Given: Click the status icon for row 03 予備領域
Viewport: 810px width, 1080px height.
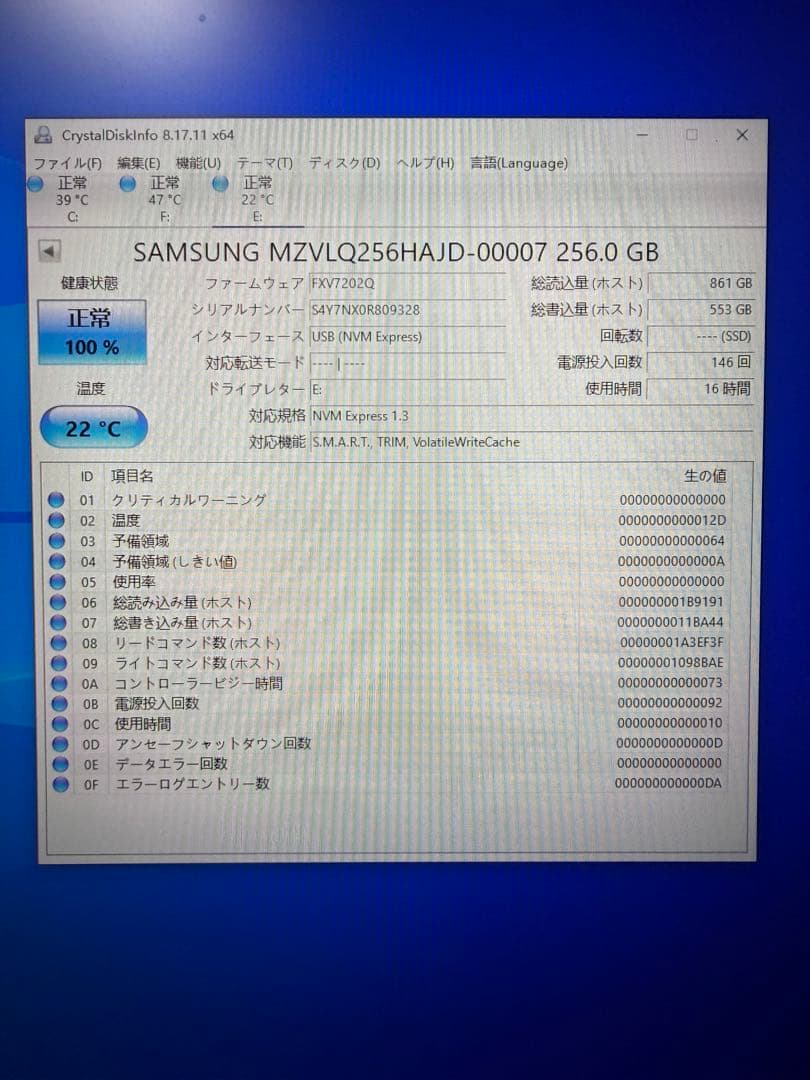Looking at the screenshot, I should 57,541.
